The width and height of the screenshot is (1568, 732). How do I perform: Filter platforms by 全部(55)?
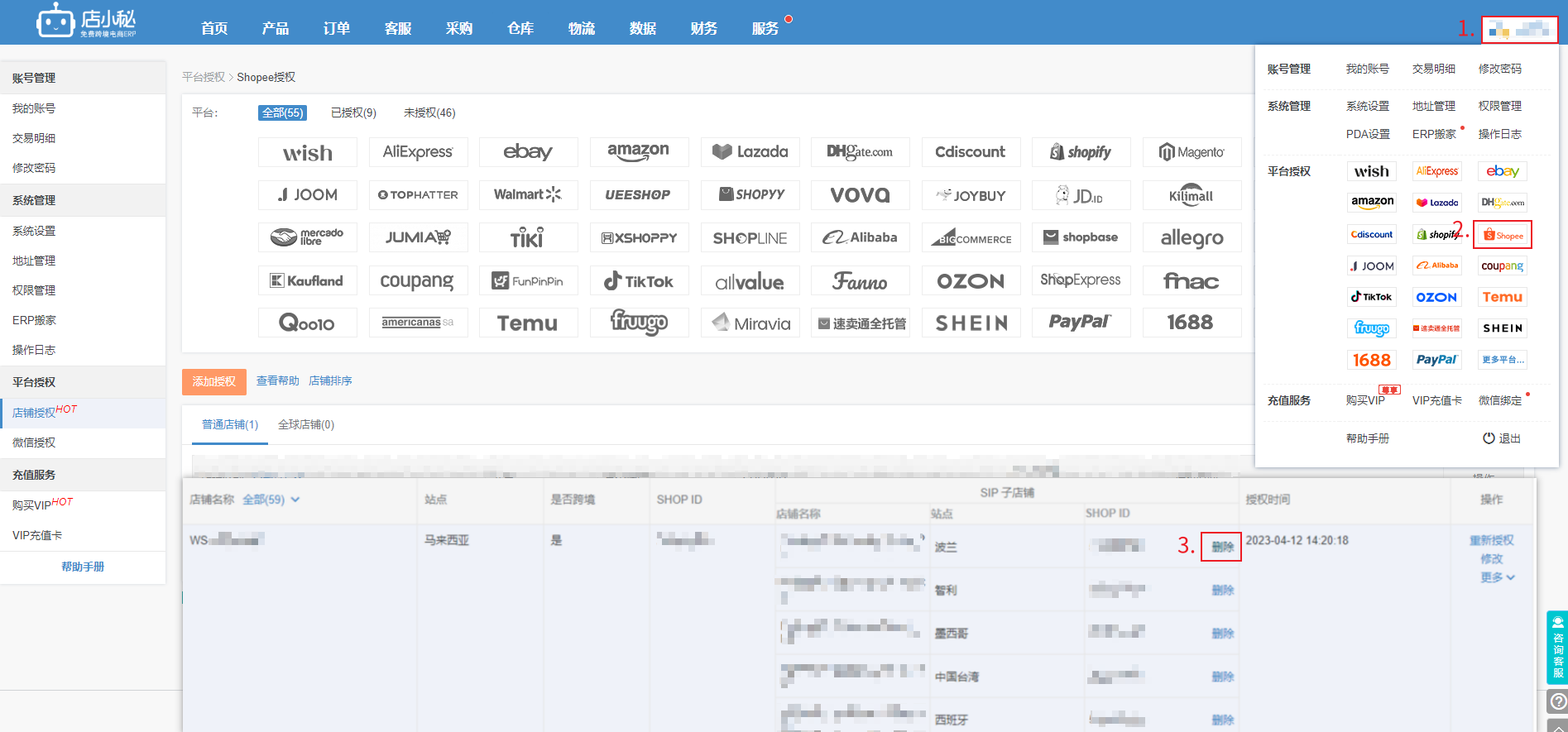[282, 112]
